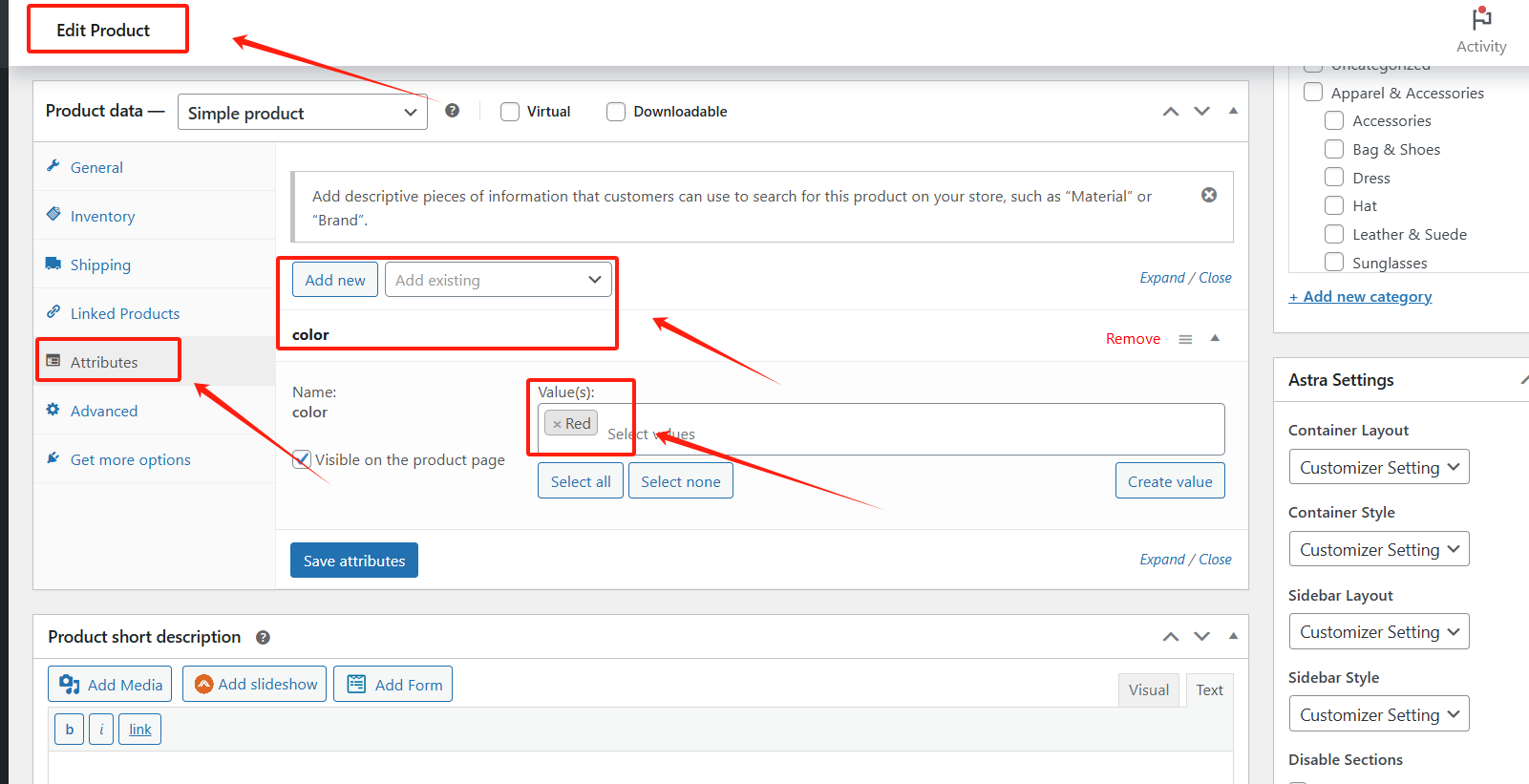Collapse the Product data panel

1233,111
